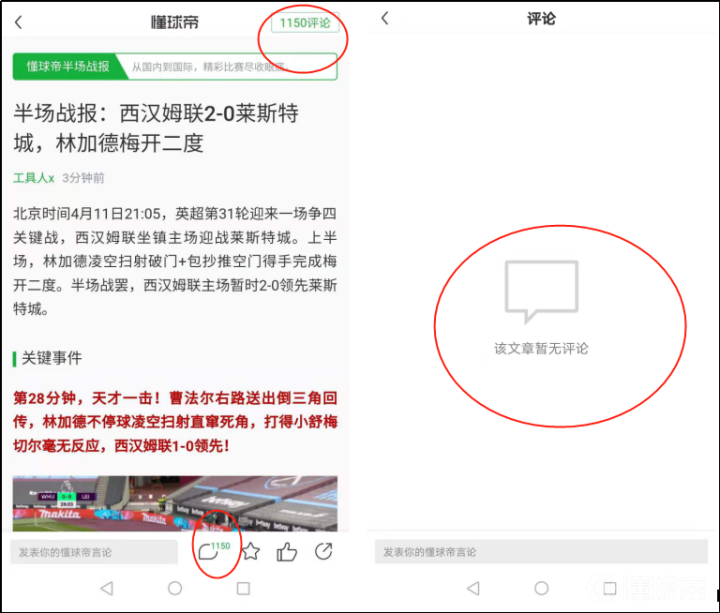This screenshot has width=720, height=613.
Task: Open Android recents square under the 评论 page
Action: [609, 589]
